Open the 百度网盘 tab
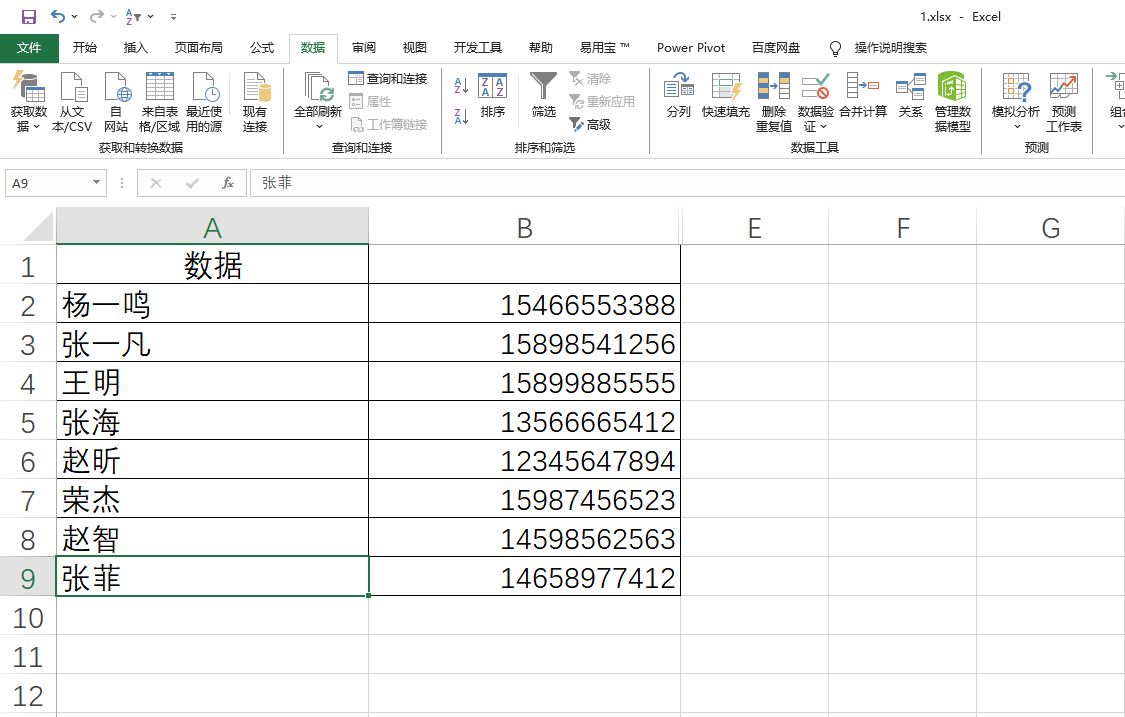The height and width of the screenshot is (717, 1125). (776, 48)
